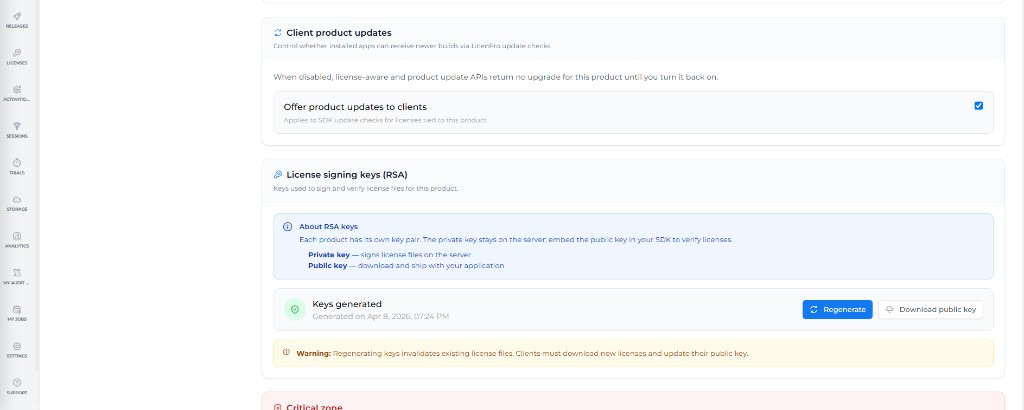
Task: Click the 'Public key' label text
Action: tap(327, 266)
